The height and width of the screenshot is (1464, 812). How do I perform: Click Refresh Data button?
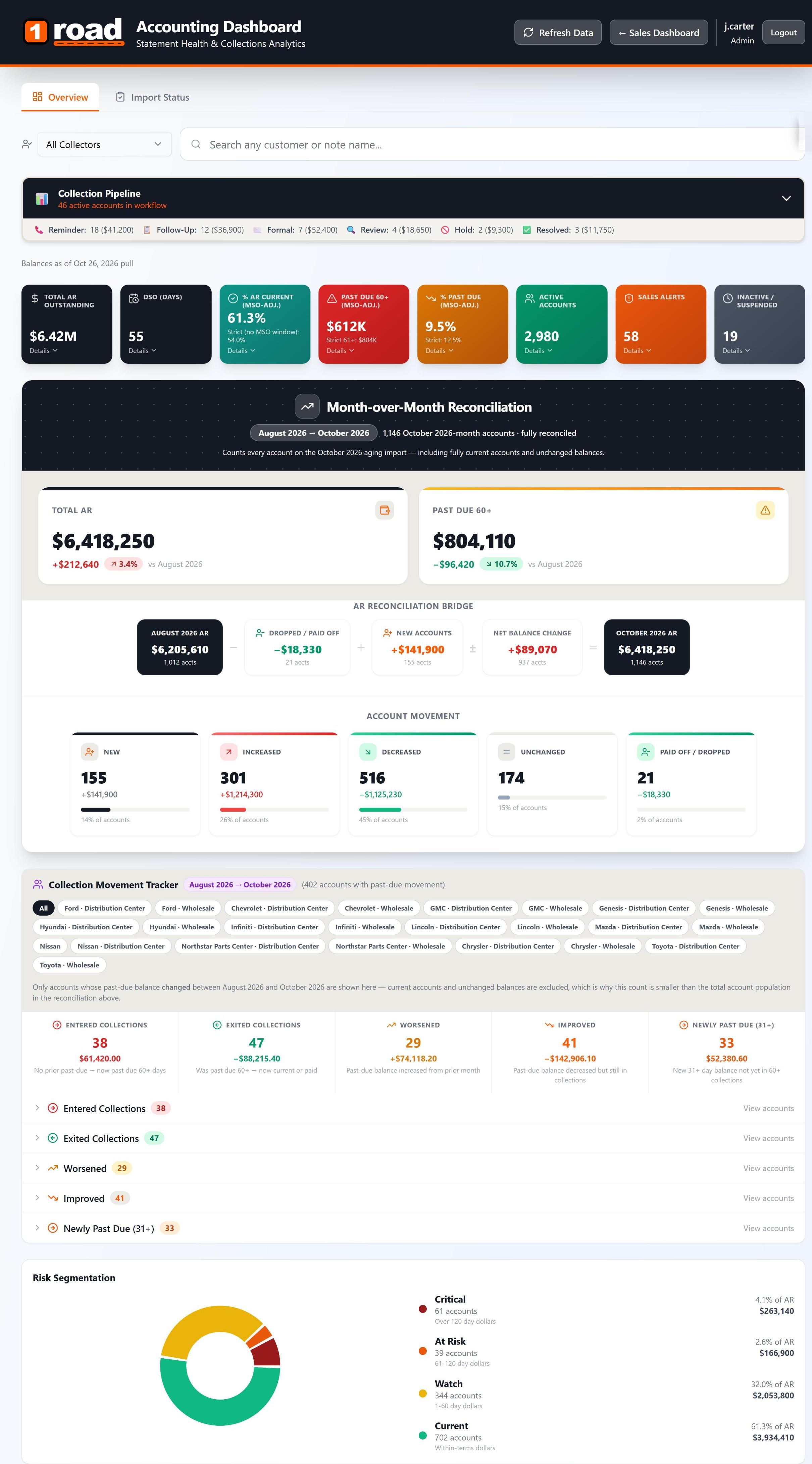click(x=558, y=33)
